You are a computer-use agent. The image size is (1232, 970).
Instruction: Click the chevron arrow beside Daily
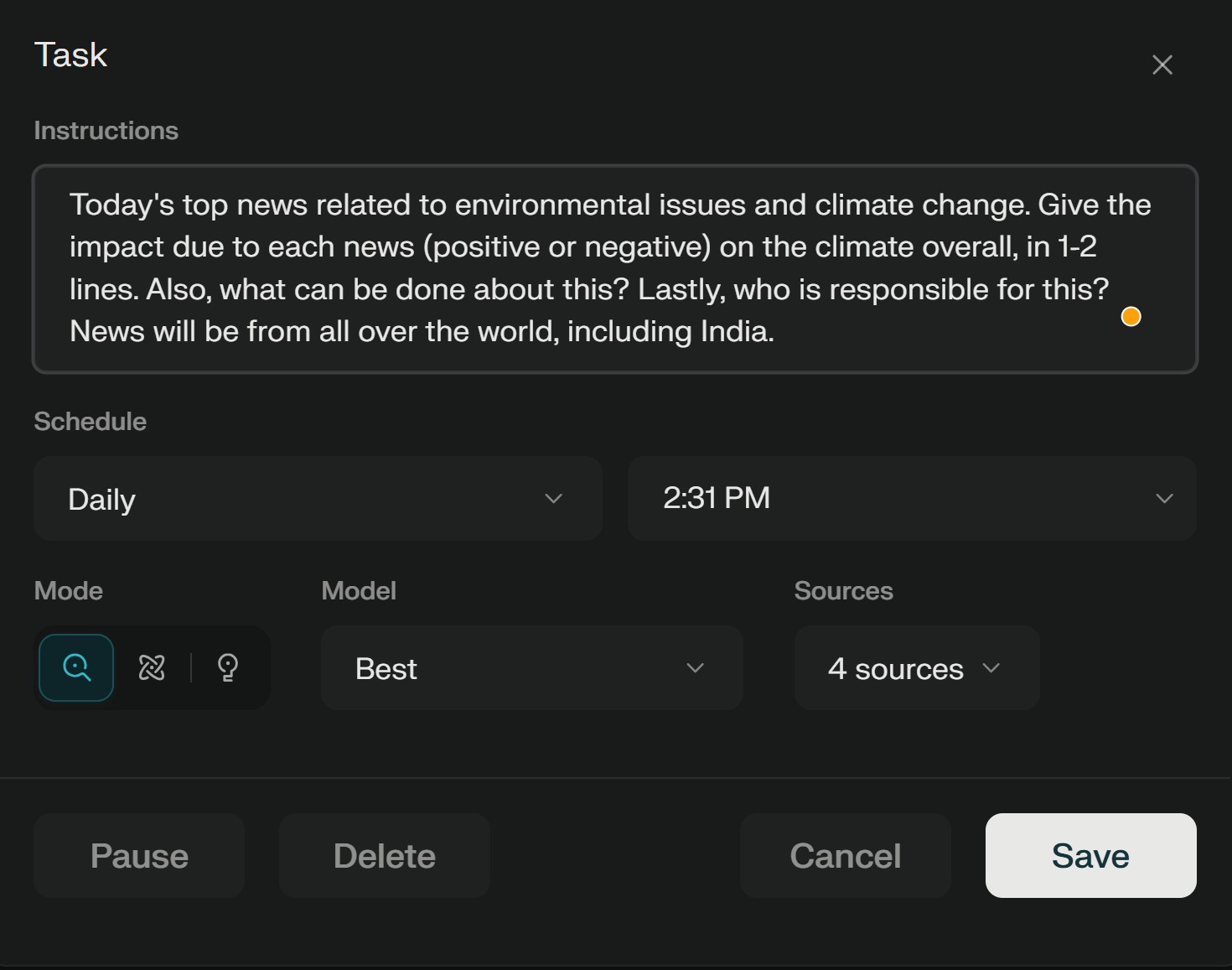point(553,498)
